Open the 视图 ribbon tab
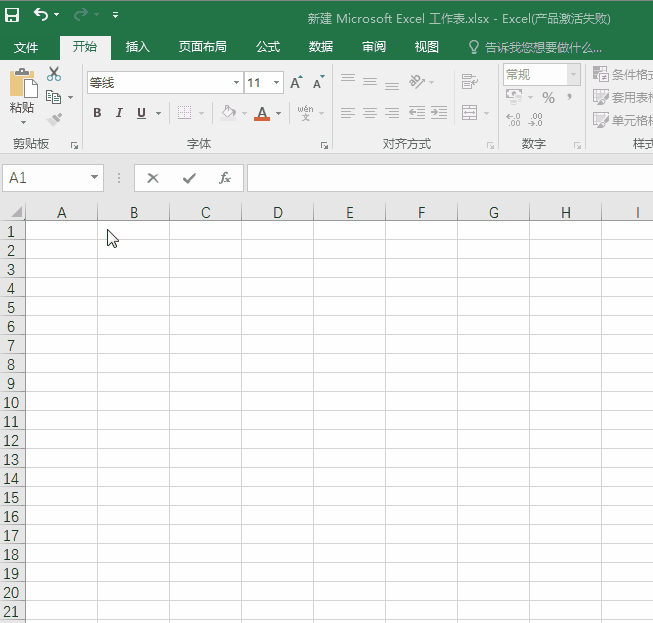 427,47
